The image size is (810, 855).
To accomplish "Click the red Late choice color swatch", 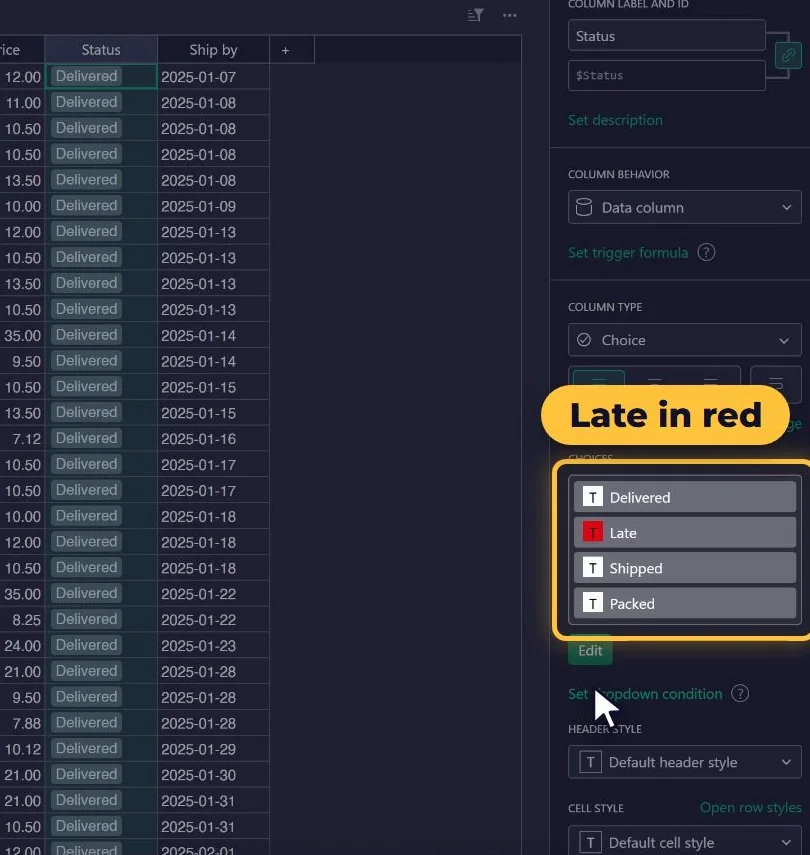I will point(592,532).
